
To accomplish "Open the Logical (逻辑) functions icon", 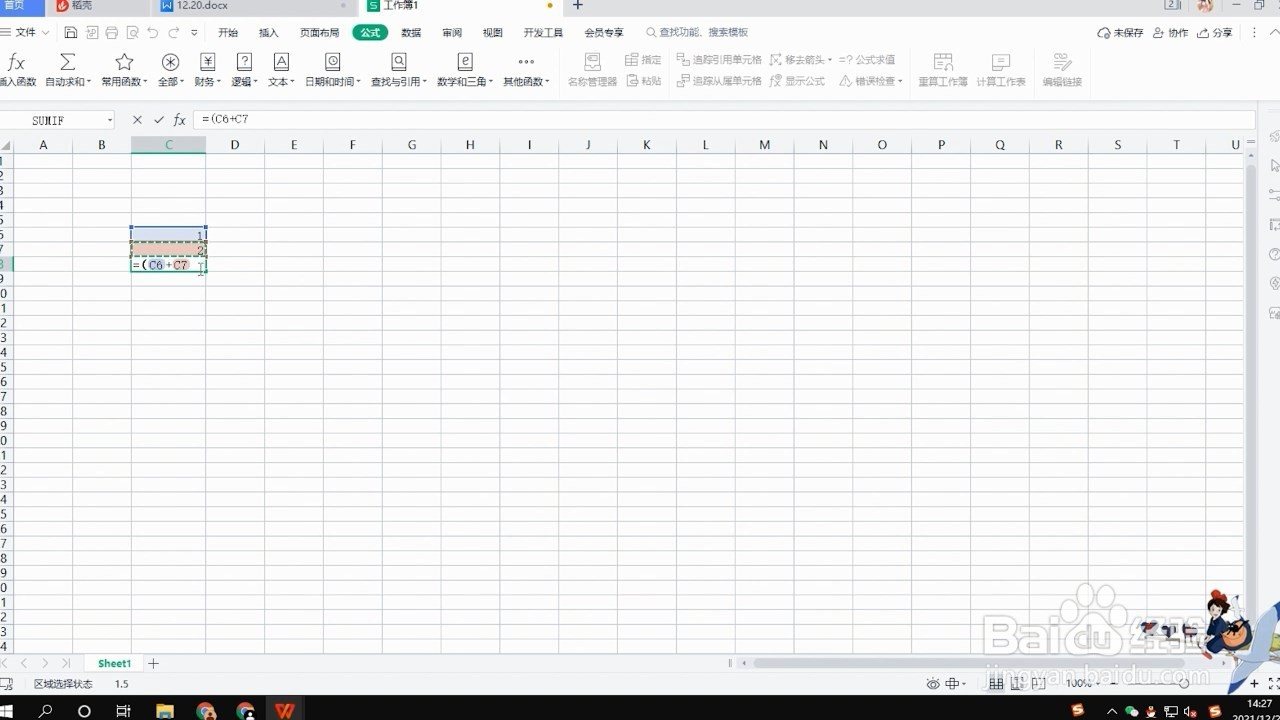I will (244, 62).
